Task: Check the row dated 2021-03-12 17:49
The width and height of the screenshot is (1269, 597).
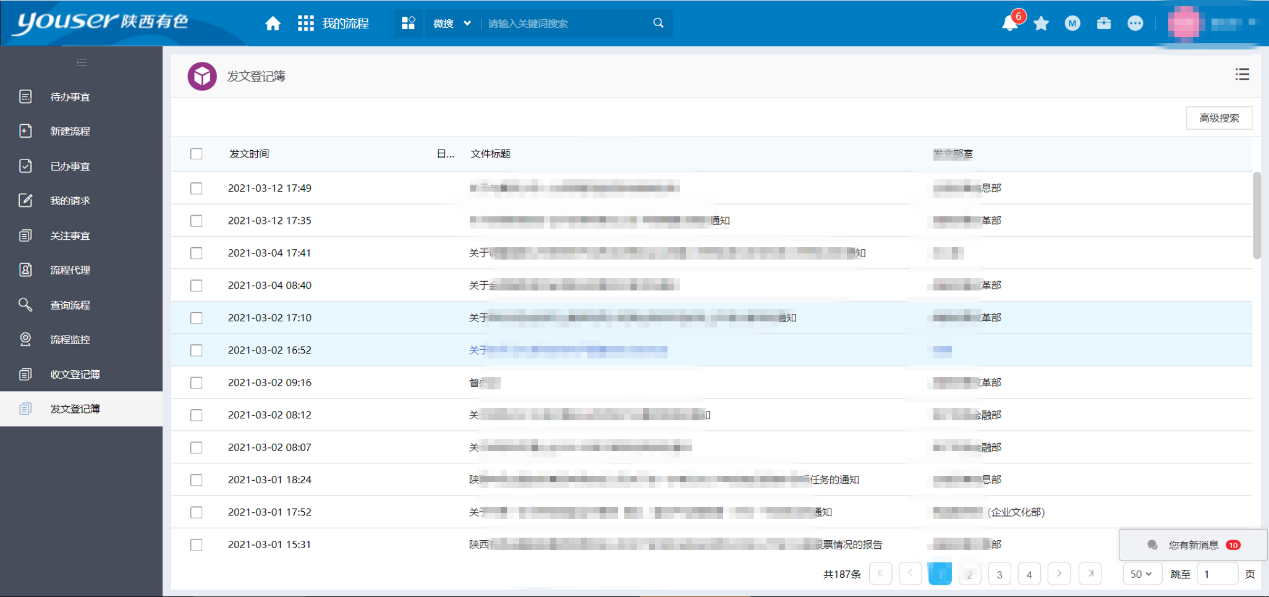Action: [196, 188]
